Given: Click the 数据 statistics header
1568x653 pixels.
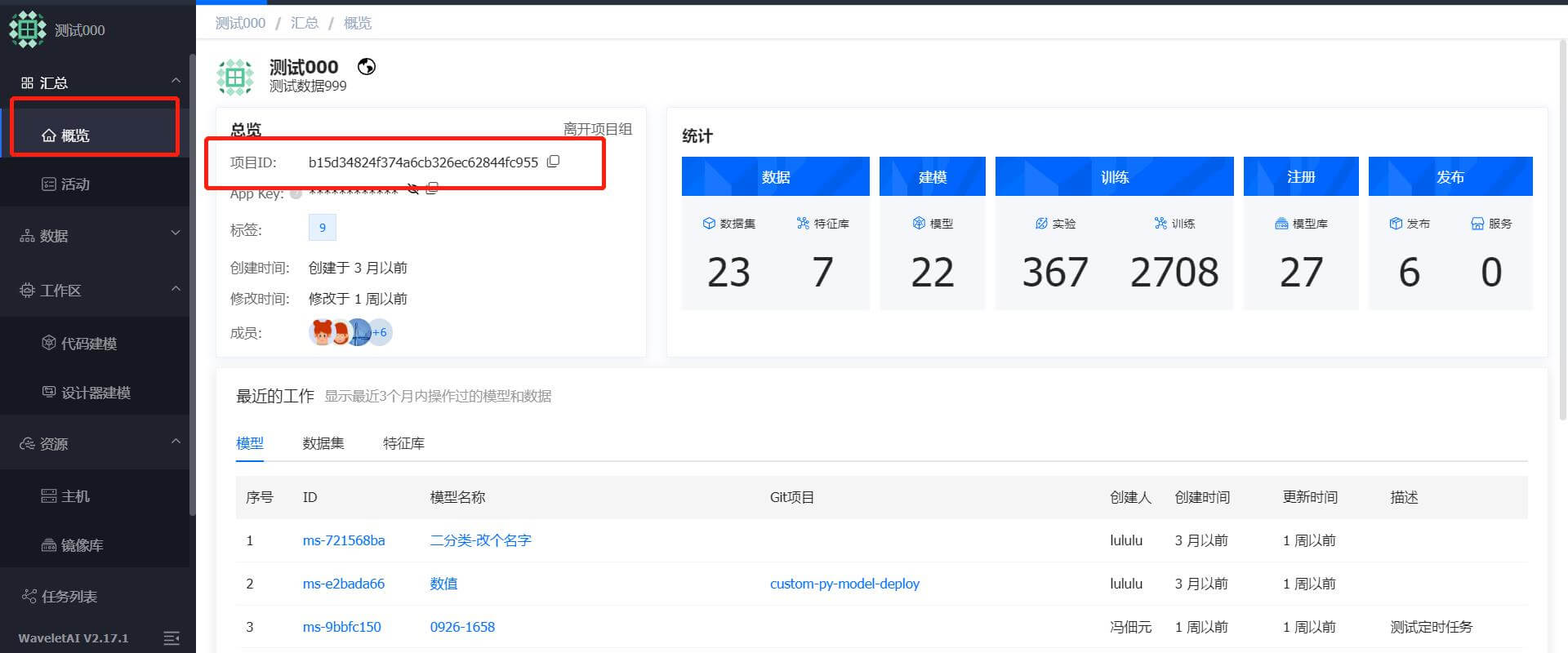Looking at the screenshot, I should coord(776,176).
